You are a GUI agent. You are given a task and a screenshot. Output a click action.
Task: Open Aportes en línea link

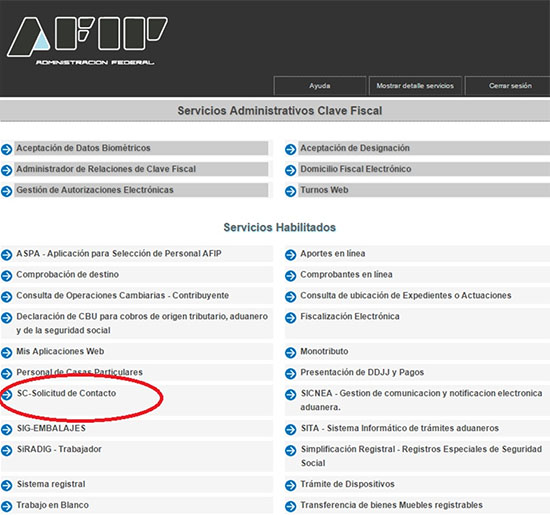click(333, 253)
